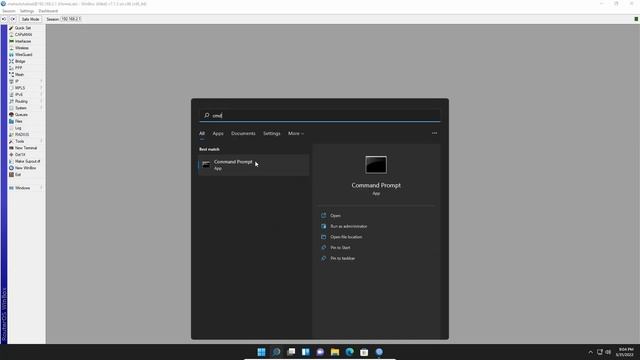Viewport: 640px width, 360px height.
Task: Choose Pin to Start
Action: point(340,247)
